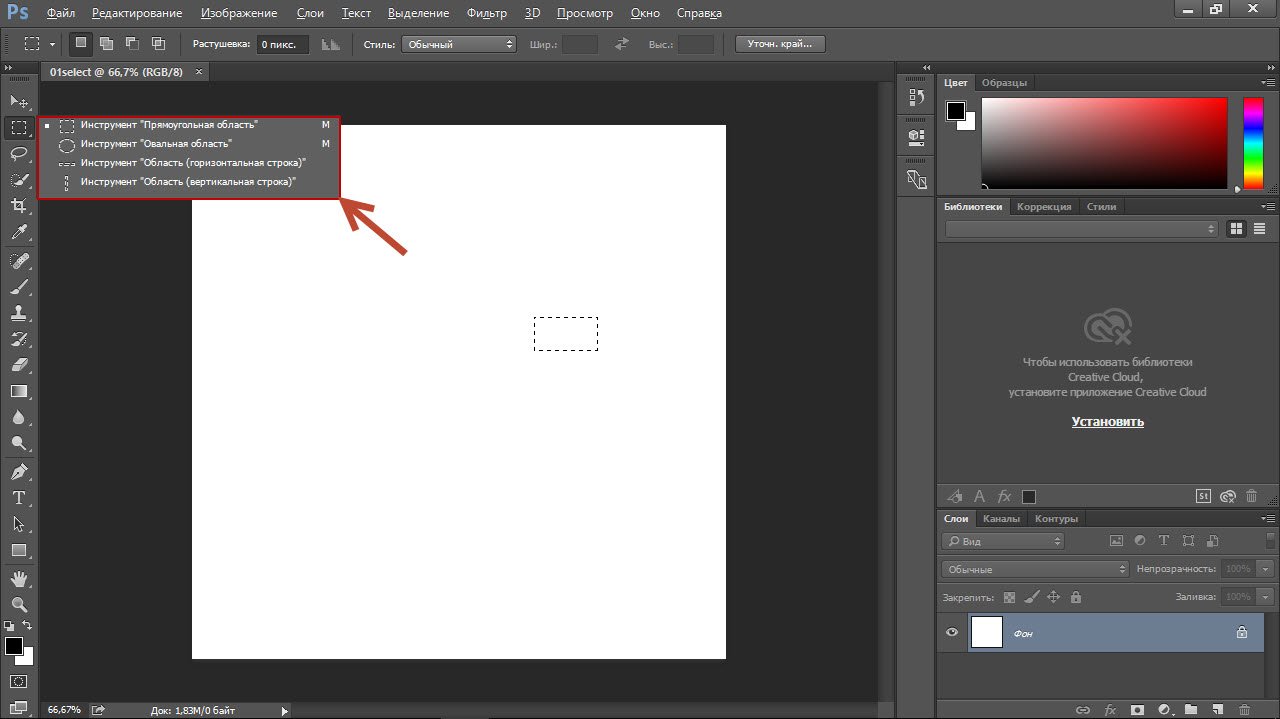Hide the Фон layer with eye icon
Viewport: 1280px width, 719px height.
click(952, 632)
